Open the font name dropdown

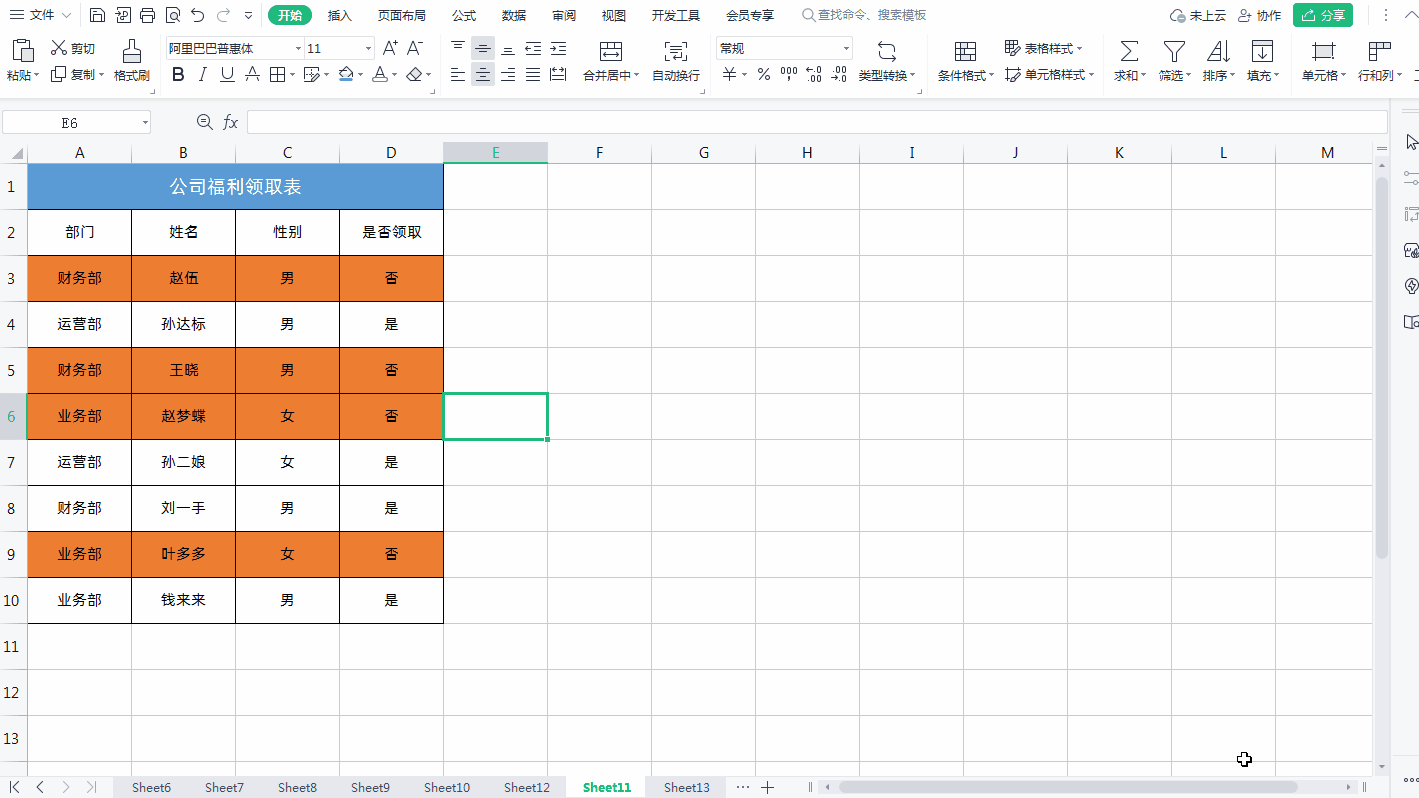tap(298, 48)
